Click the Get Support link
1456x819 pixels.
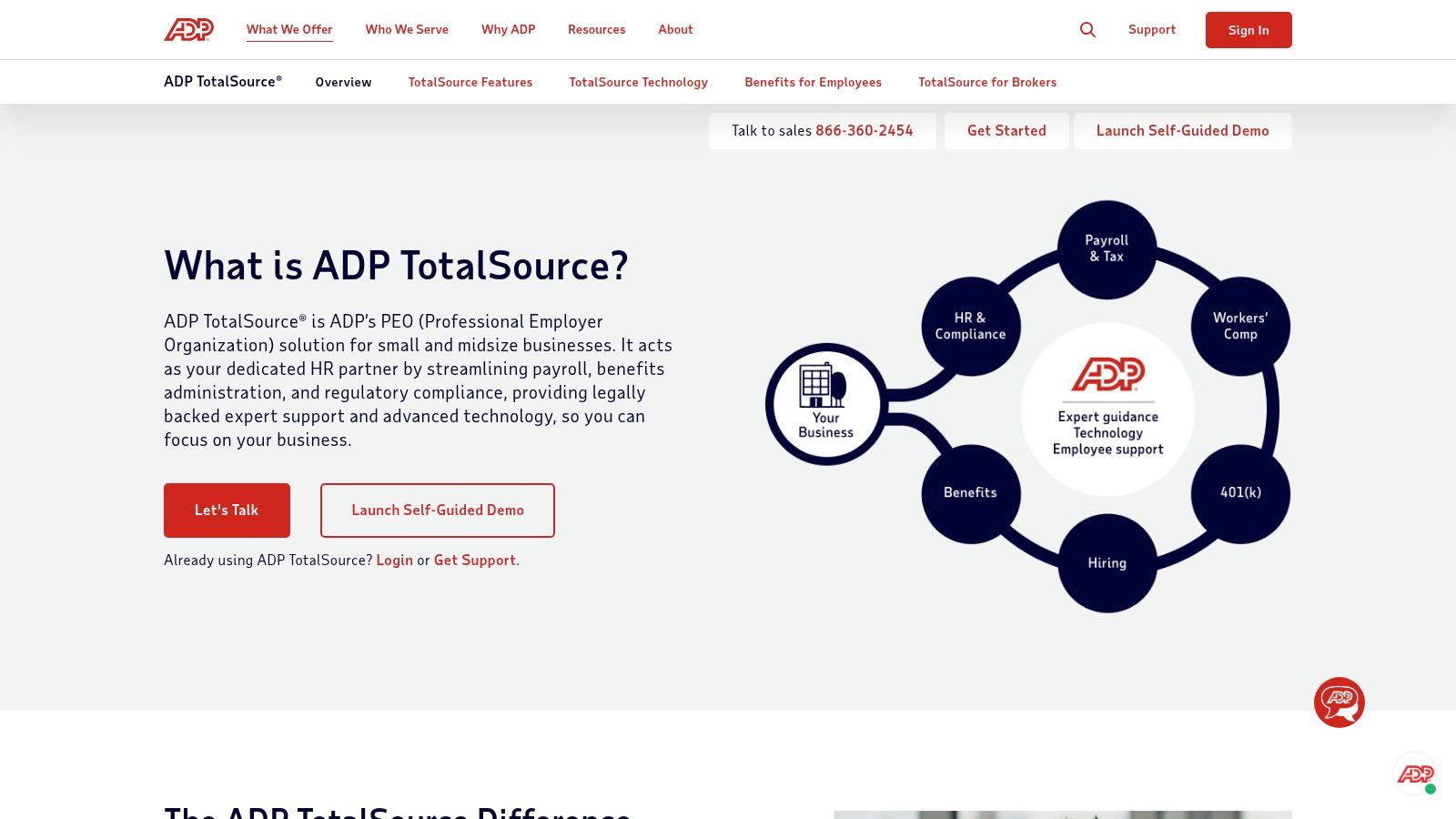(x=475, y=561)
